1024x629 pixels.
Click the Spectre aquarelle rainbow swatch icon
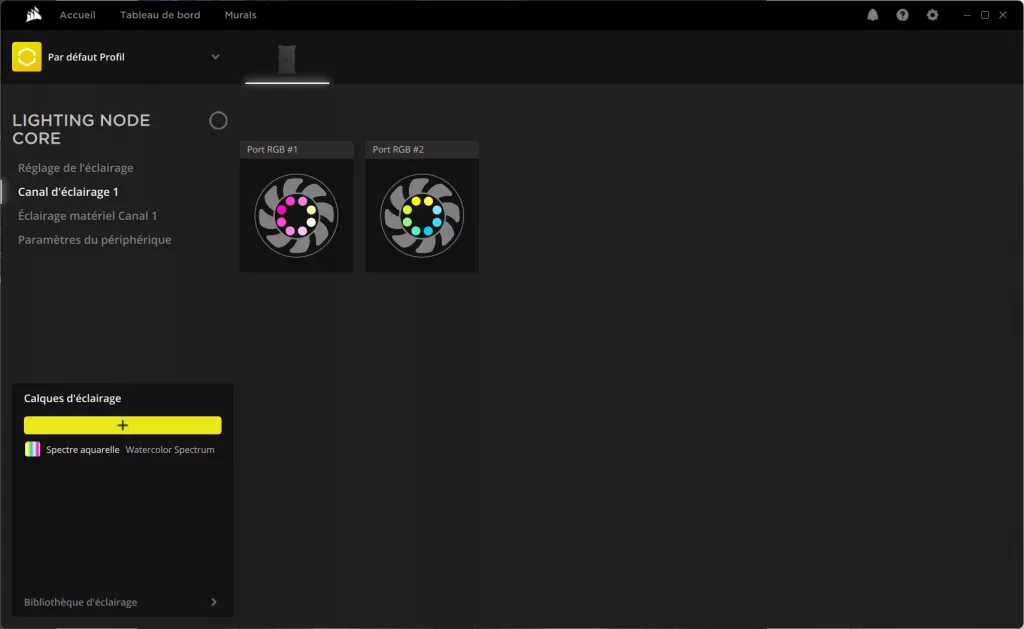[x=33, y=449]
